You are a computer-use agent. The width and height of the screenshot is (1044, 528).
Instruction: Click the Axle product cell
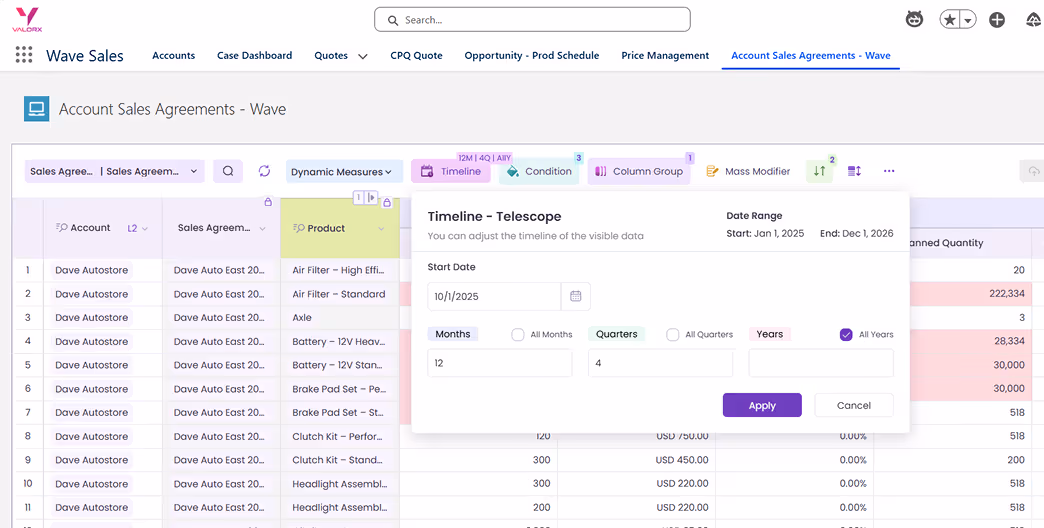point(340,318)
